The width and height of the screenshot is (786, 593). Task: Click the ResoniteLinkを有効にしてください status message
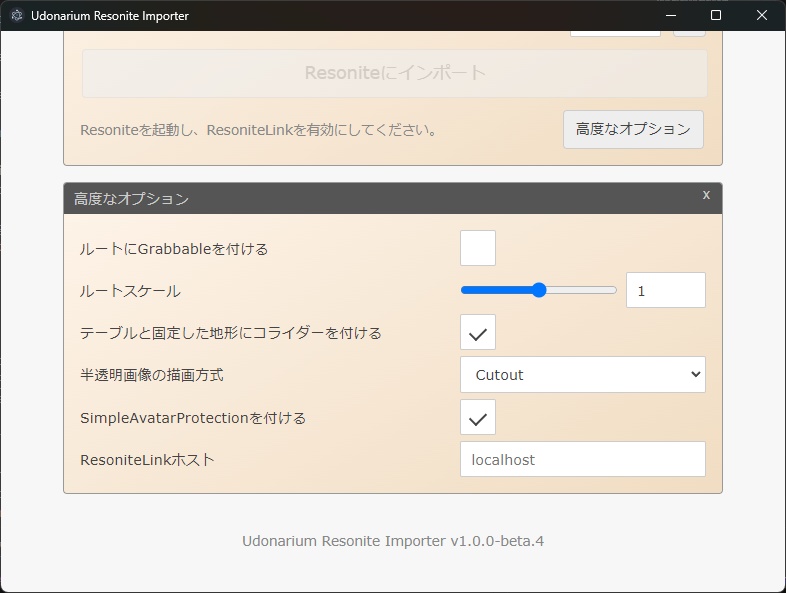point(259,130)
